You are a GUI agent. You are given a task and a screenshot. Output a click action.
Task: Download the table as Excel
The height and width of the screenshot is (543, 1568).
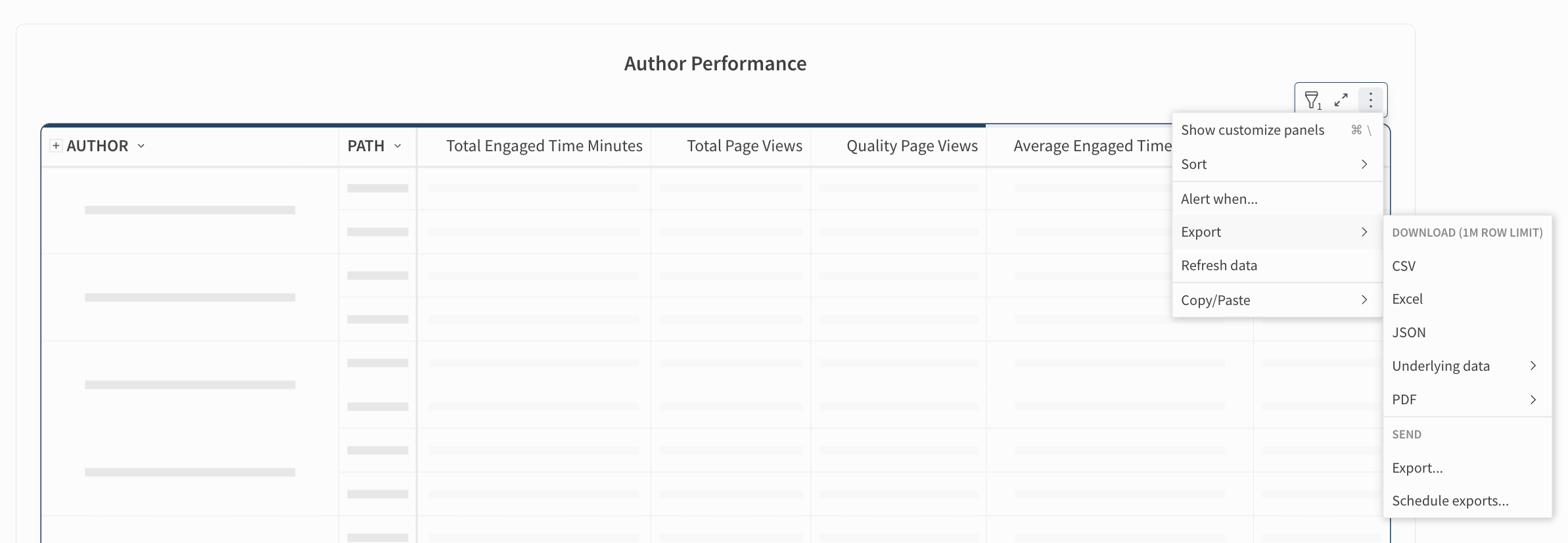(1408, 299)
